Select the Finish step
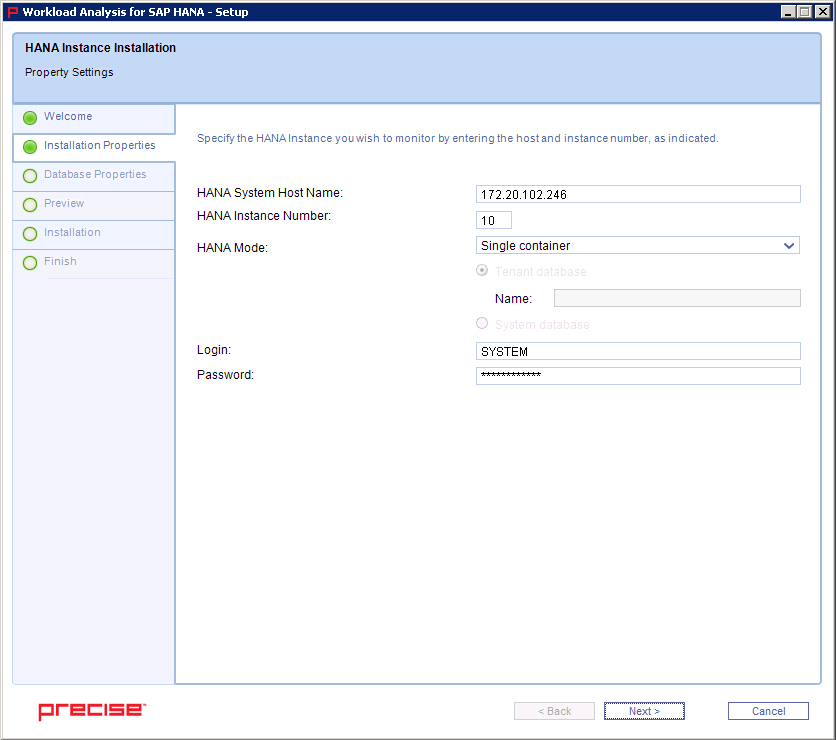The width and height of the screenshot is (836, 740). pos(94,263)
